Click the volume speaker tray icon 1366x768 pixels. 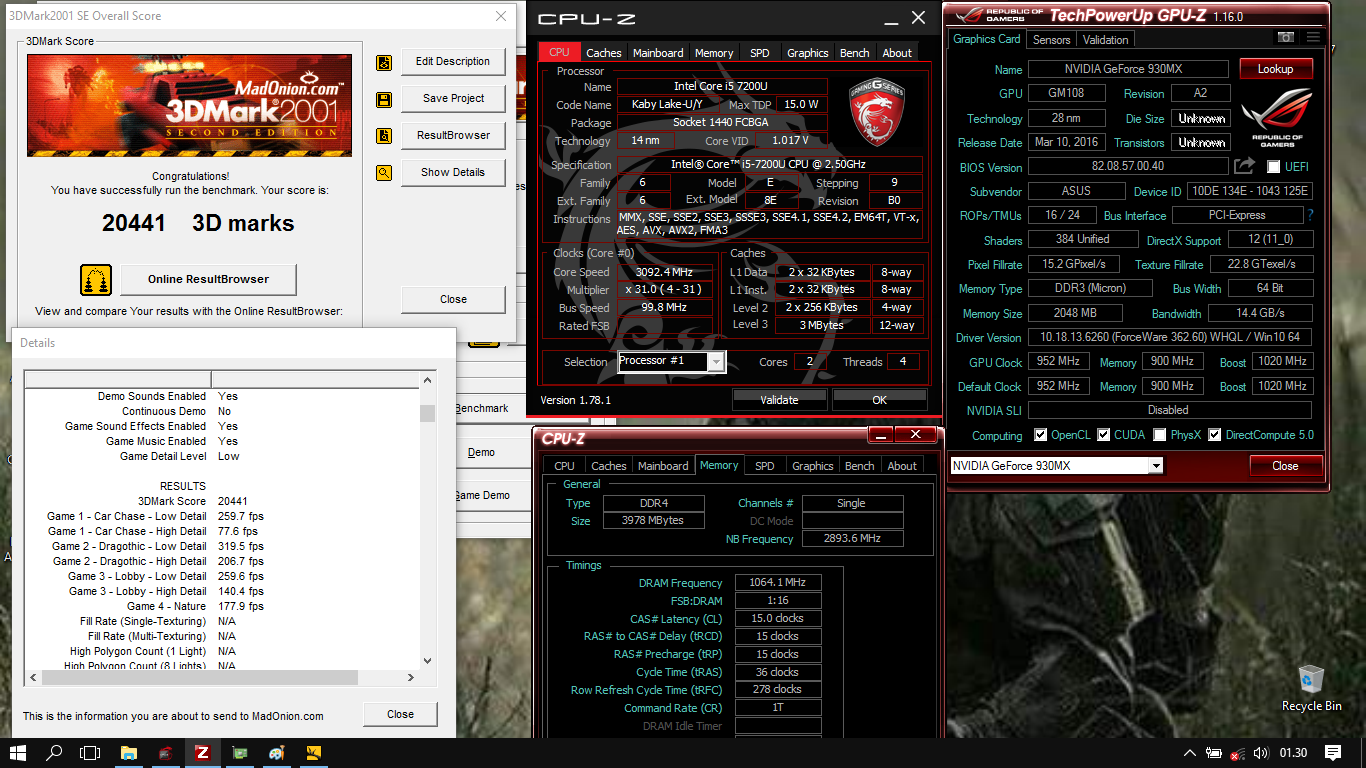click(1260, 752)
